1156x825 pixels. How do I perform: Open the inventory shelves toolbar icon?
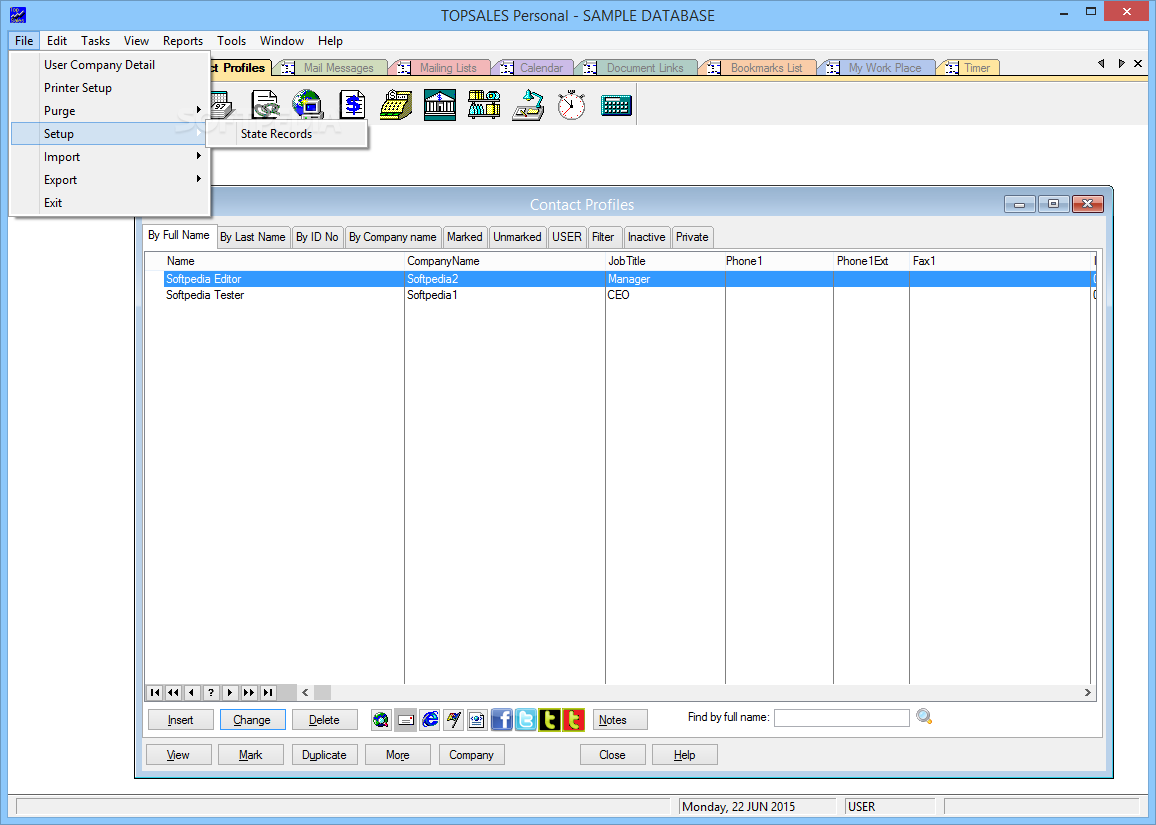tap(484, 105)
